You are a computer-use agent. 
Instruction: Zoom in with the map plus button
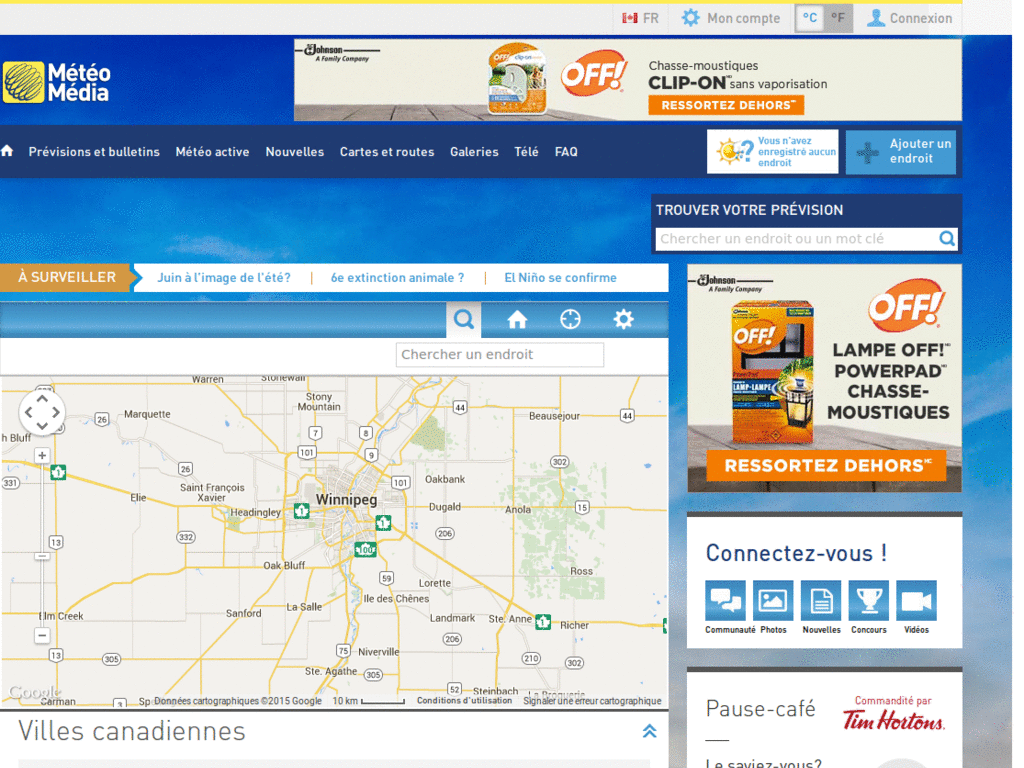[42, 455]
